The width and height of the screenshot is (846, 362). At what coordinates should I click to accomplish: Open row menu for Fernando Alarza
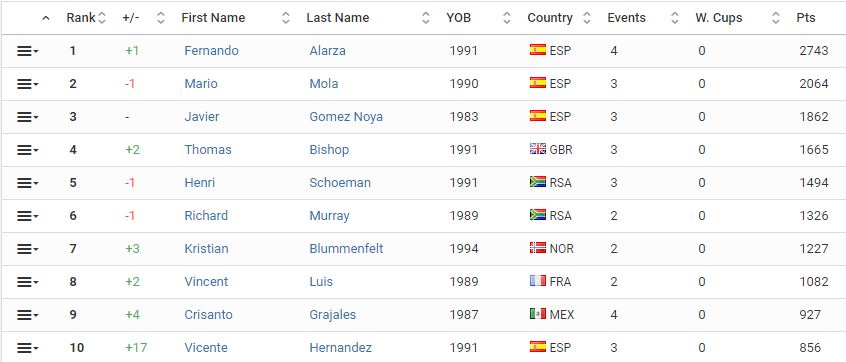pos(27,51)
